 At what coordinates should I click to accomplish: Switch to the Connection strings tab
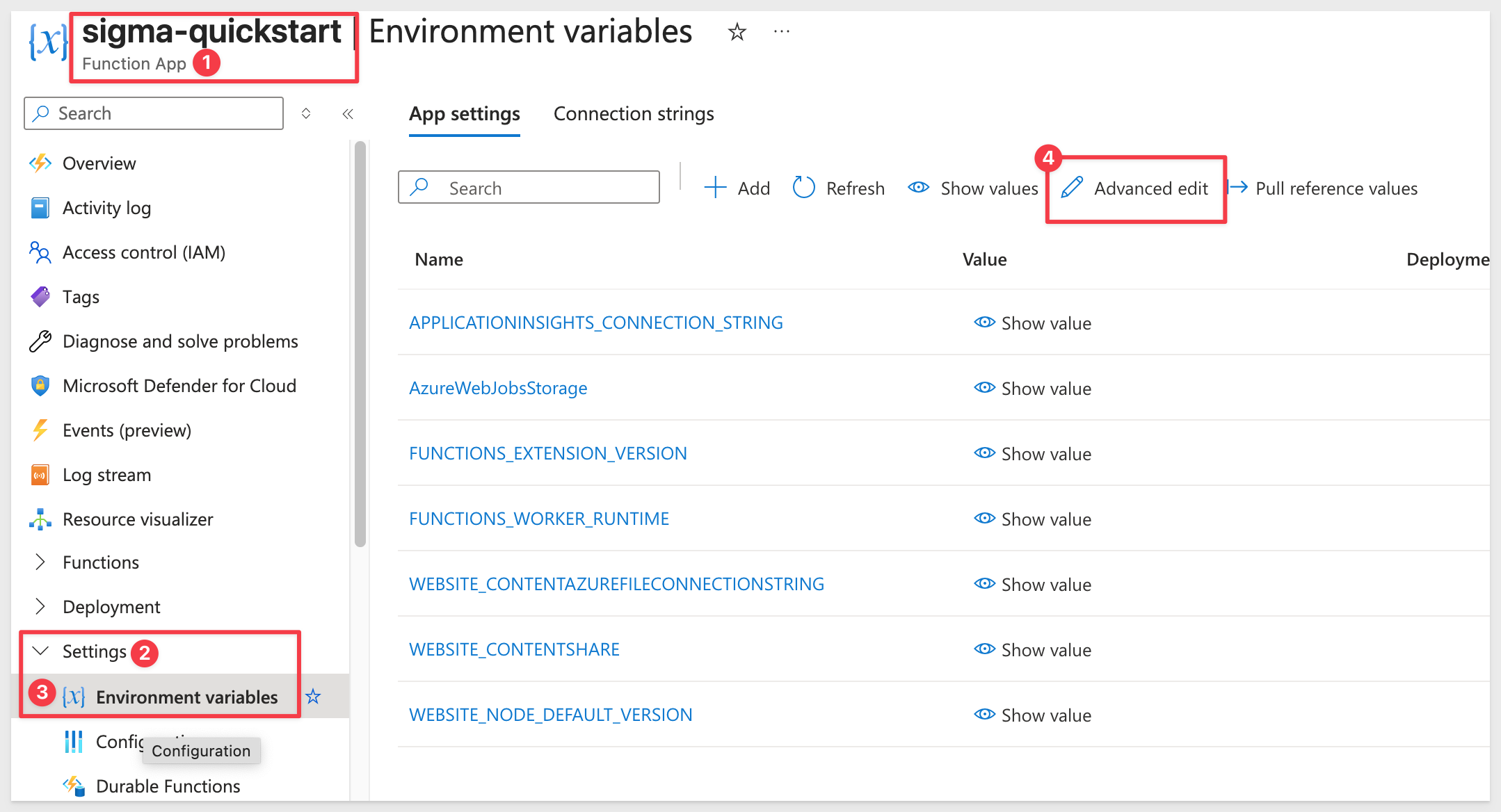634,114
